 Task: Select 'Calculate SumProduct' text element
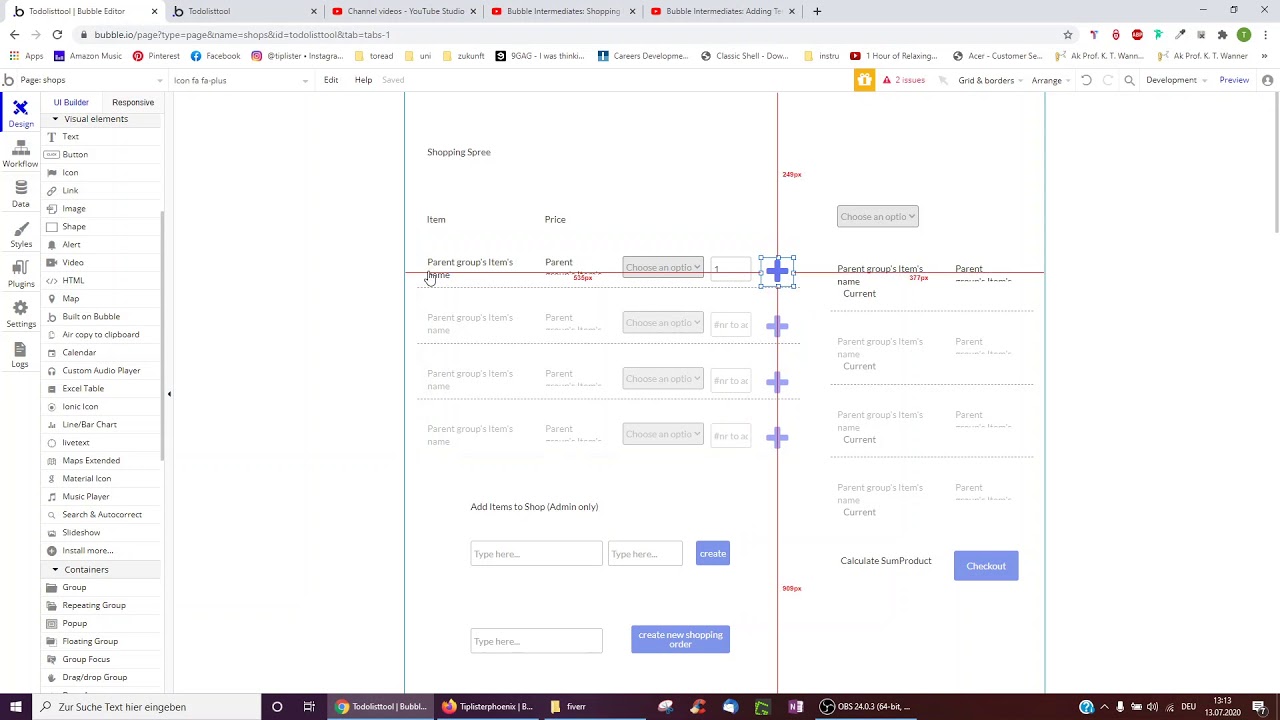[x=886, y=561]
